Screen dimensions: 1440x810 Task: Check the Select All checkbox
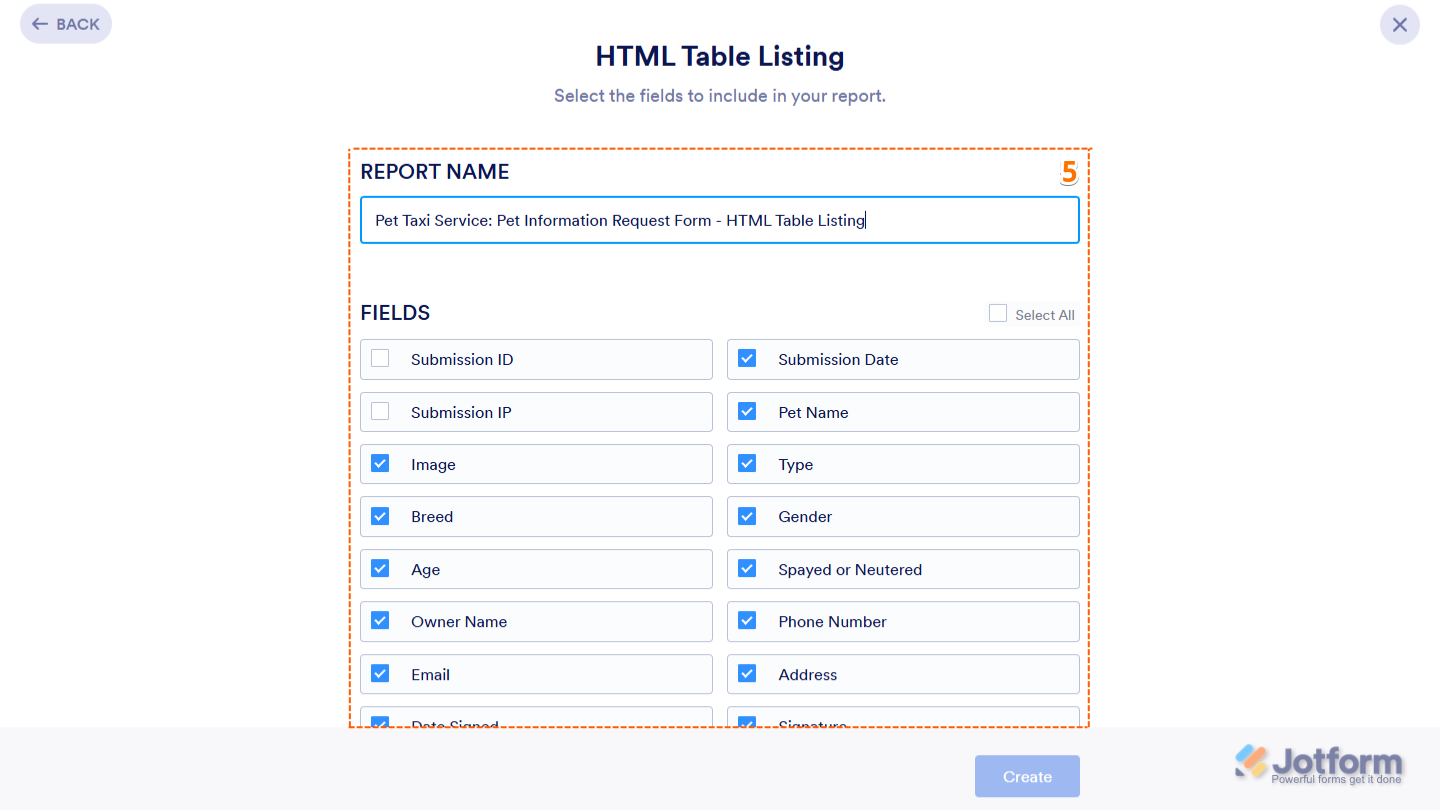[998, 314]
